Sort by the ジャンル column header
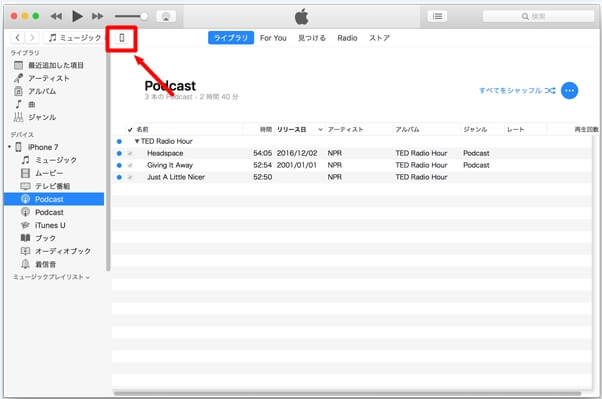 [x=475, y=129]
